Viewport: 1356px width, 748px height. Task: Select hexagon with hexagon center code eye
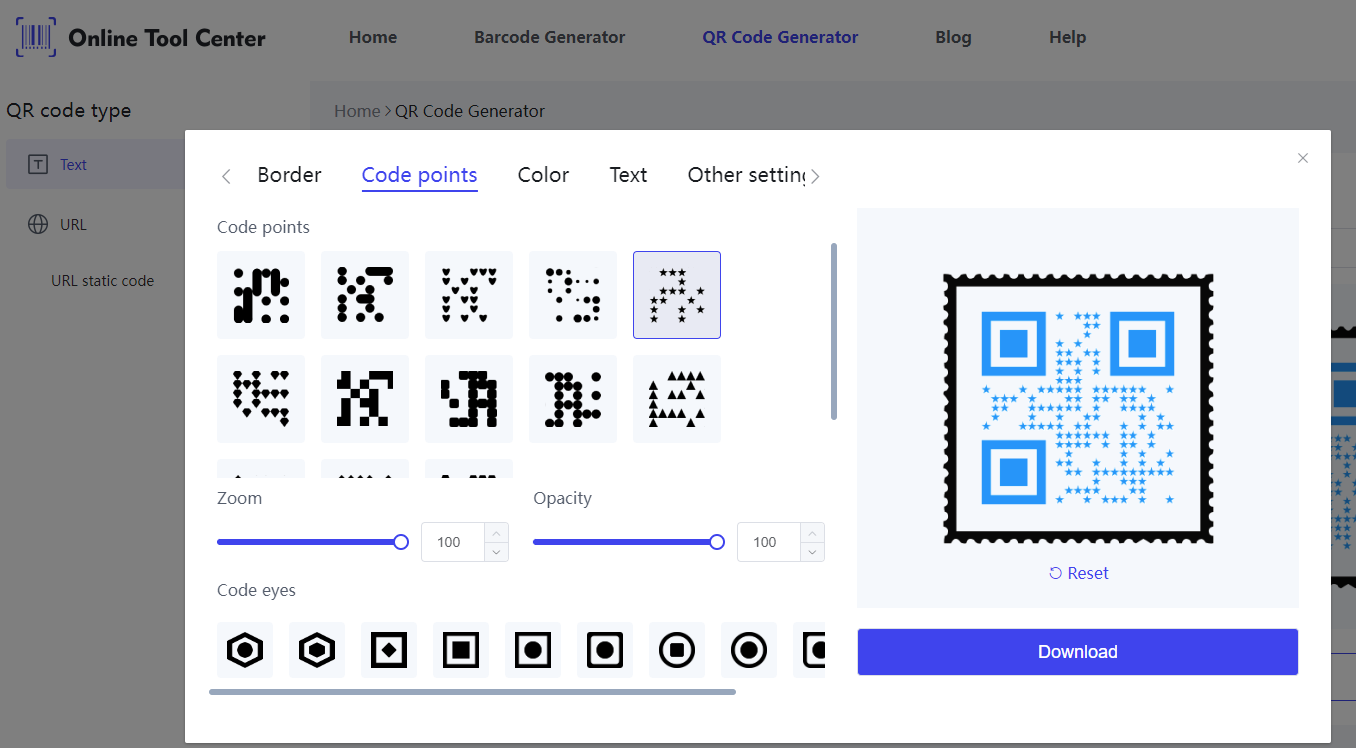[x=317, y=650]
